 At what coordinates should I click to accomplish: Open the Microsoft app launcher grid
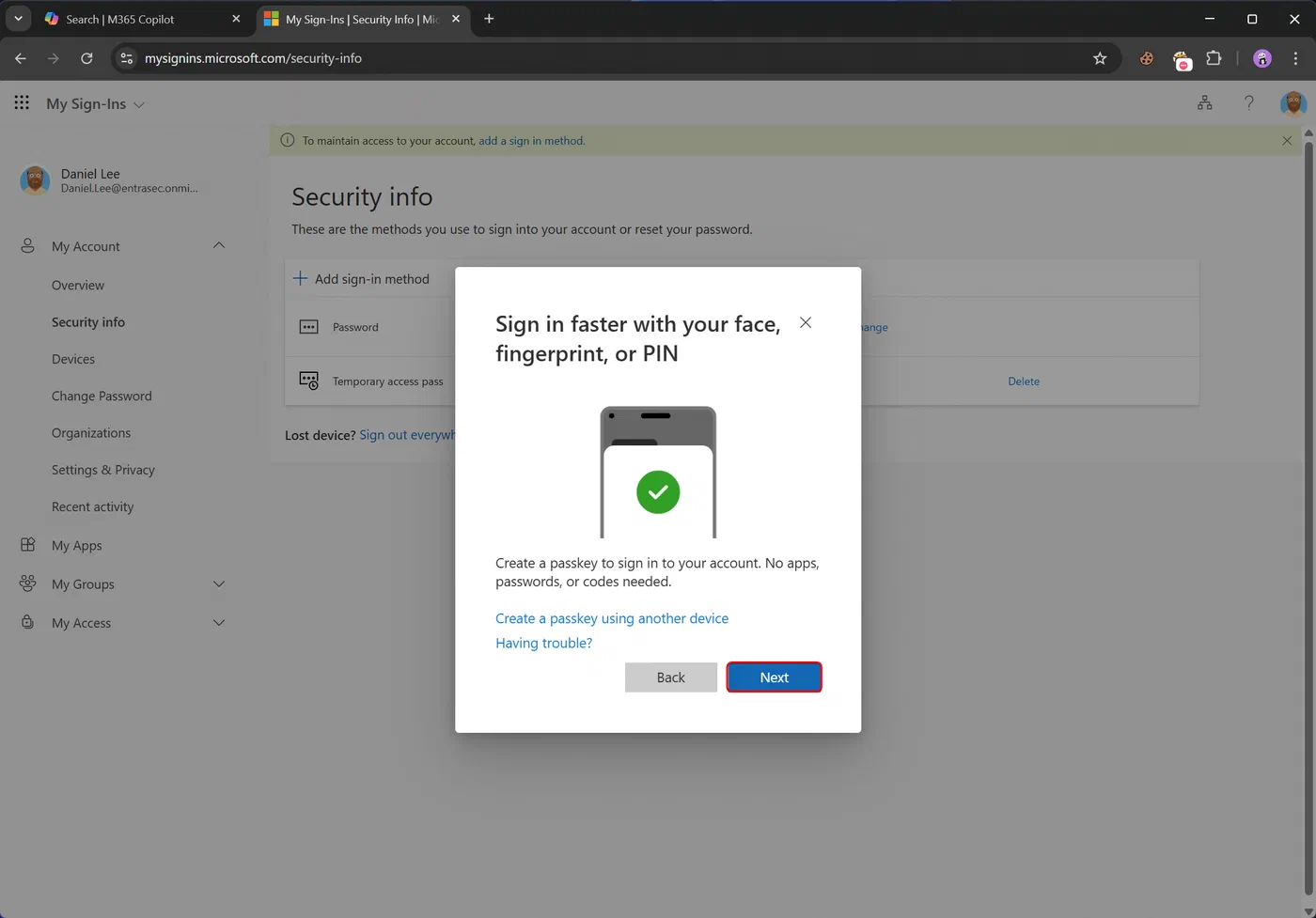tap(22, 102)
